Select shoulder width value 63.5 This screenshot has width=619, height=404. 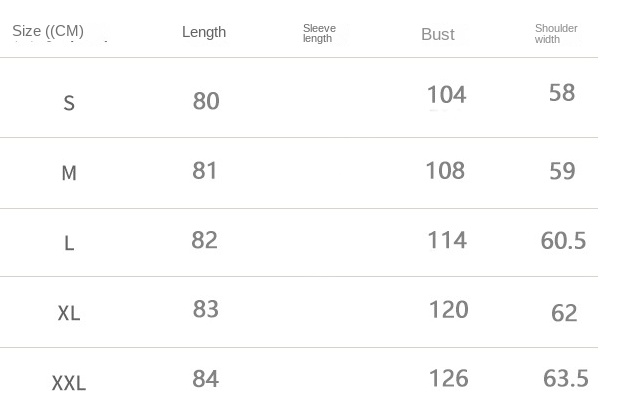(565, 379)
